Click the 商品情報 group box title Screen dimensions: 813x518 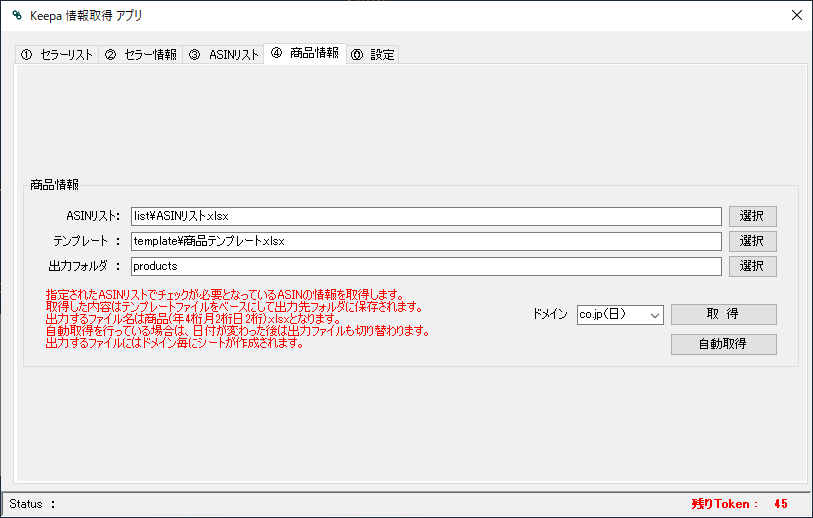click(x=54, y=185)
